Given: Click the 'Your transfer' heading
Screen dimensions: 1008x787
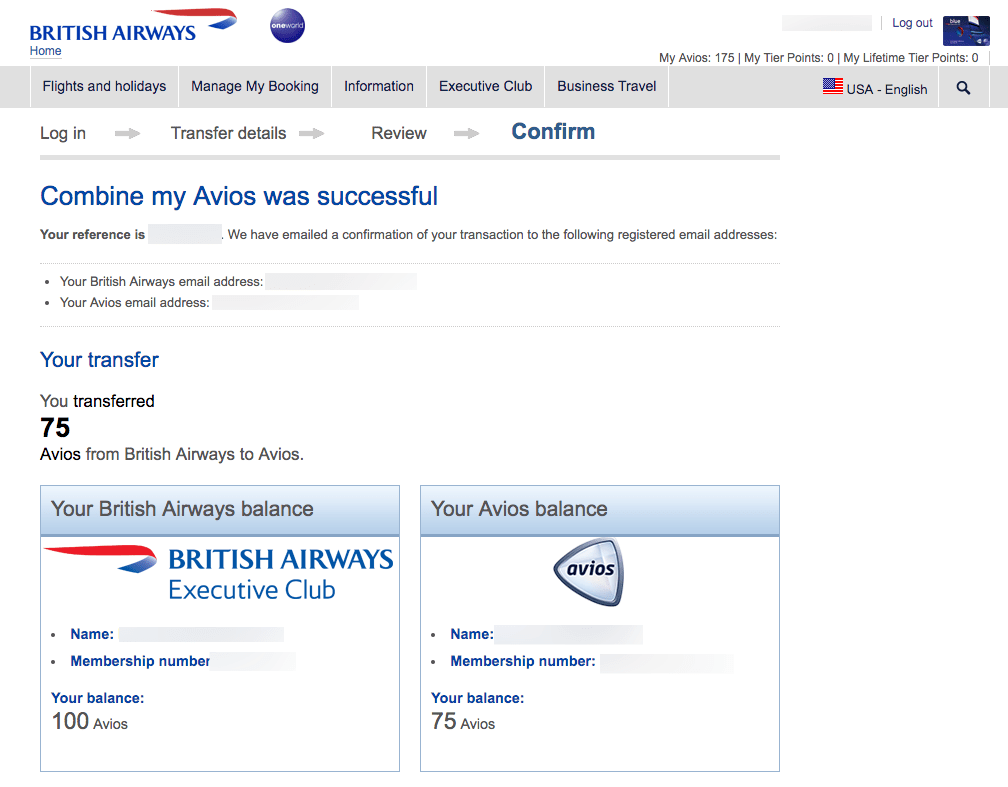Looking at the screenshot, I should (99, 359).
